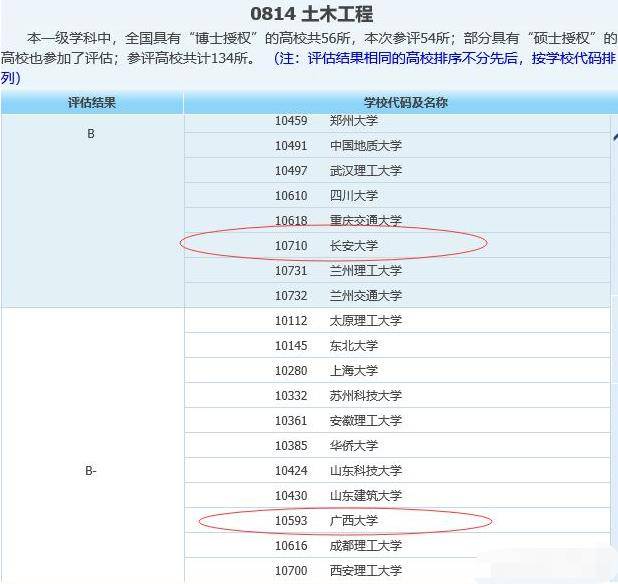Click school code 10710

(x=291, y=246)
